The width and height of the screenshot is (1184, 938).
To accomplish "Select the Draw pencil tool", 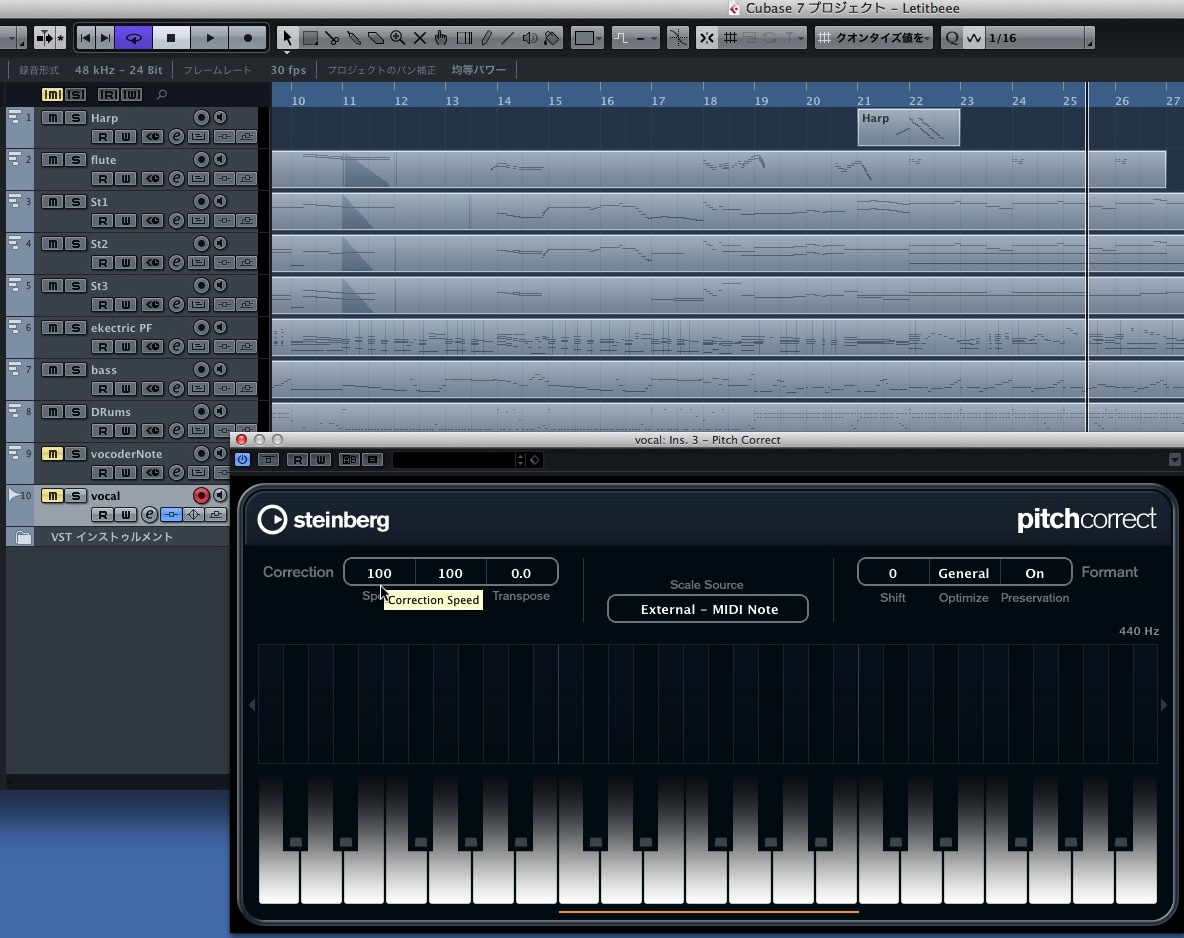I will tap(486, 38).
